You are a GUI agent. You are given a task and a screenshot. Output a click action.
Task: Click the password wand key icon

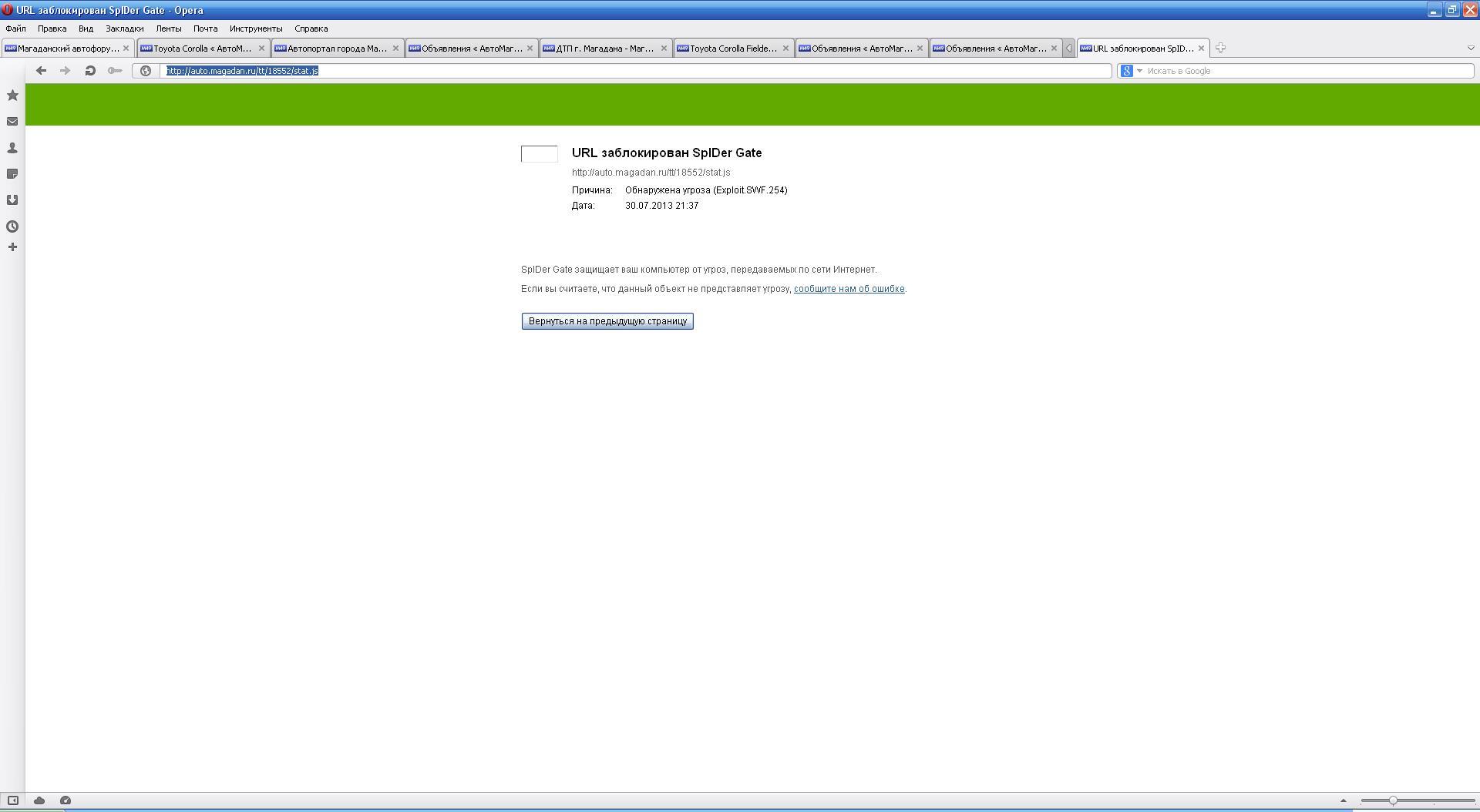(115, 71)
